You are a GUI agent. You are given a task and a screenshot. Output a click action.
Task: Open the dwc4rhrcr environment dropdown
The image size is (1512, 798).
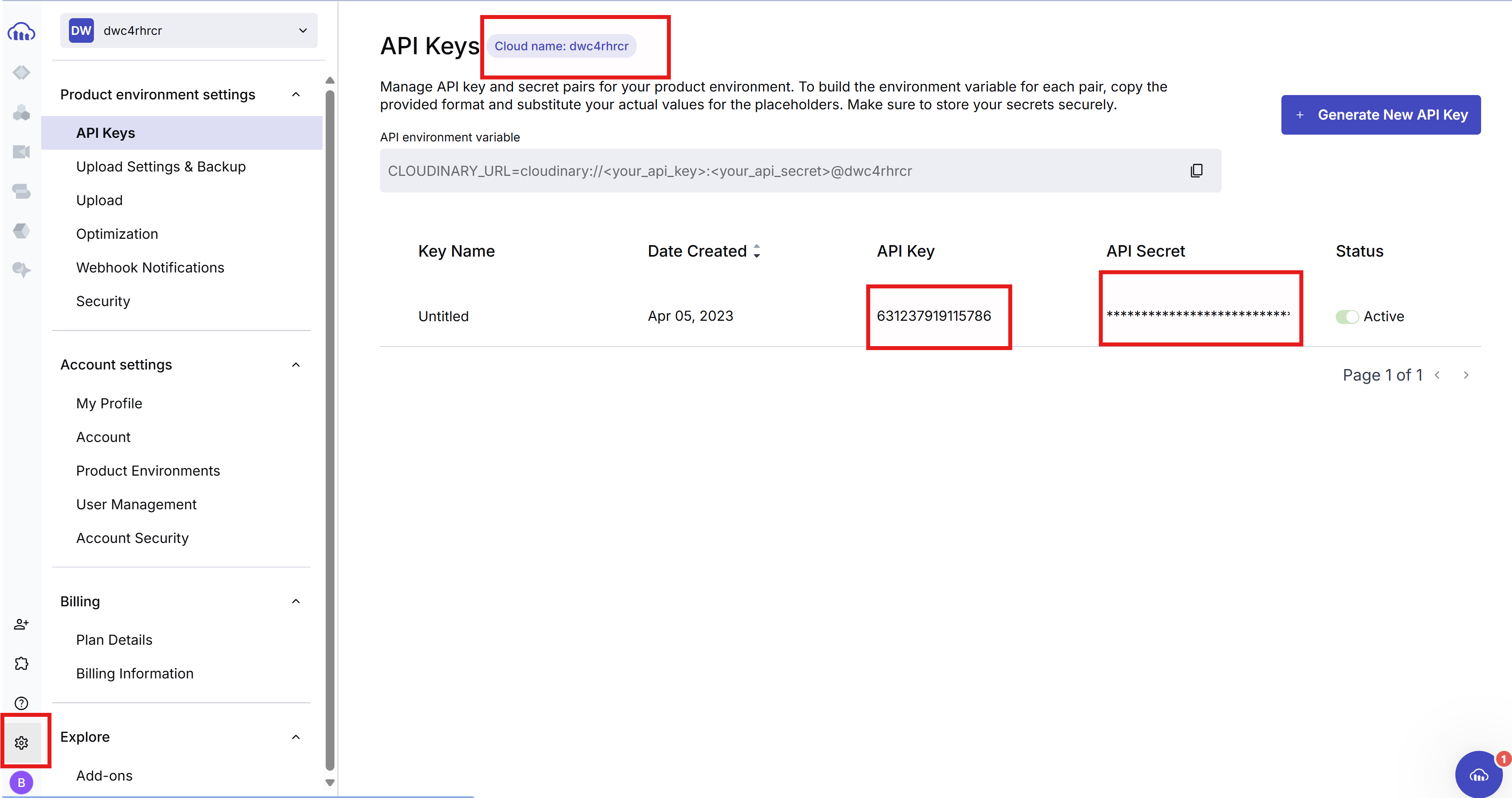point(189,30)
